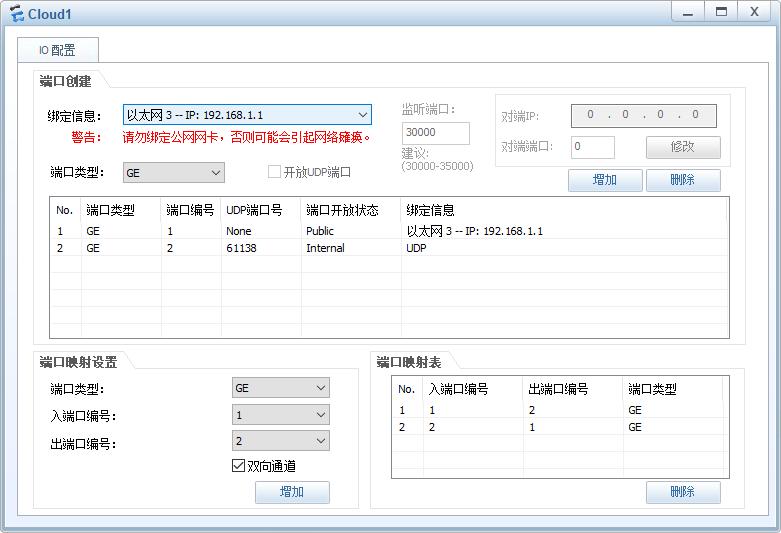The height and width of the screenshot is (533, 781).
Task: Maximize the Cloud1 window
Action: [x=721, y=12]
